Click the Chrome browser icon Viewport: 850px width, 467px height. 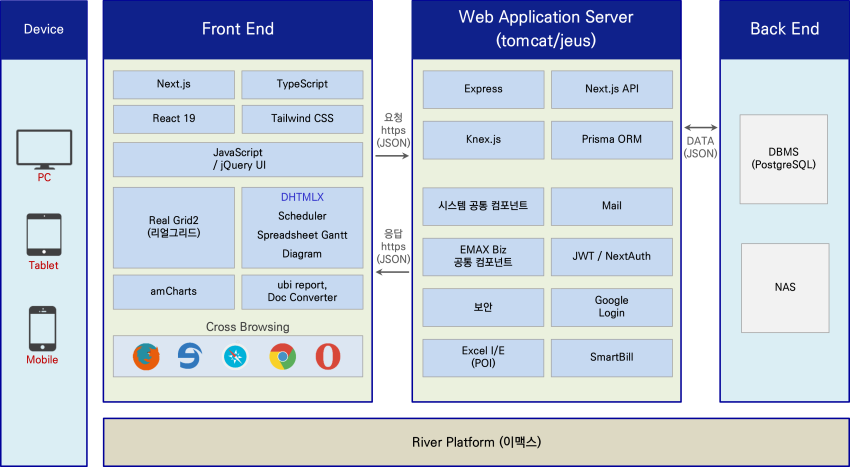[282, 356]
